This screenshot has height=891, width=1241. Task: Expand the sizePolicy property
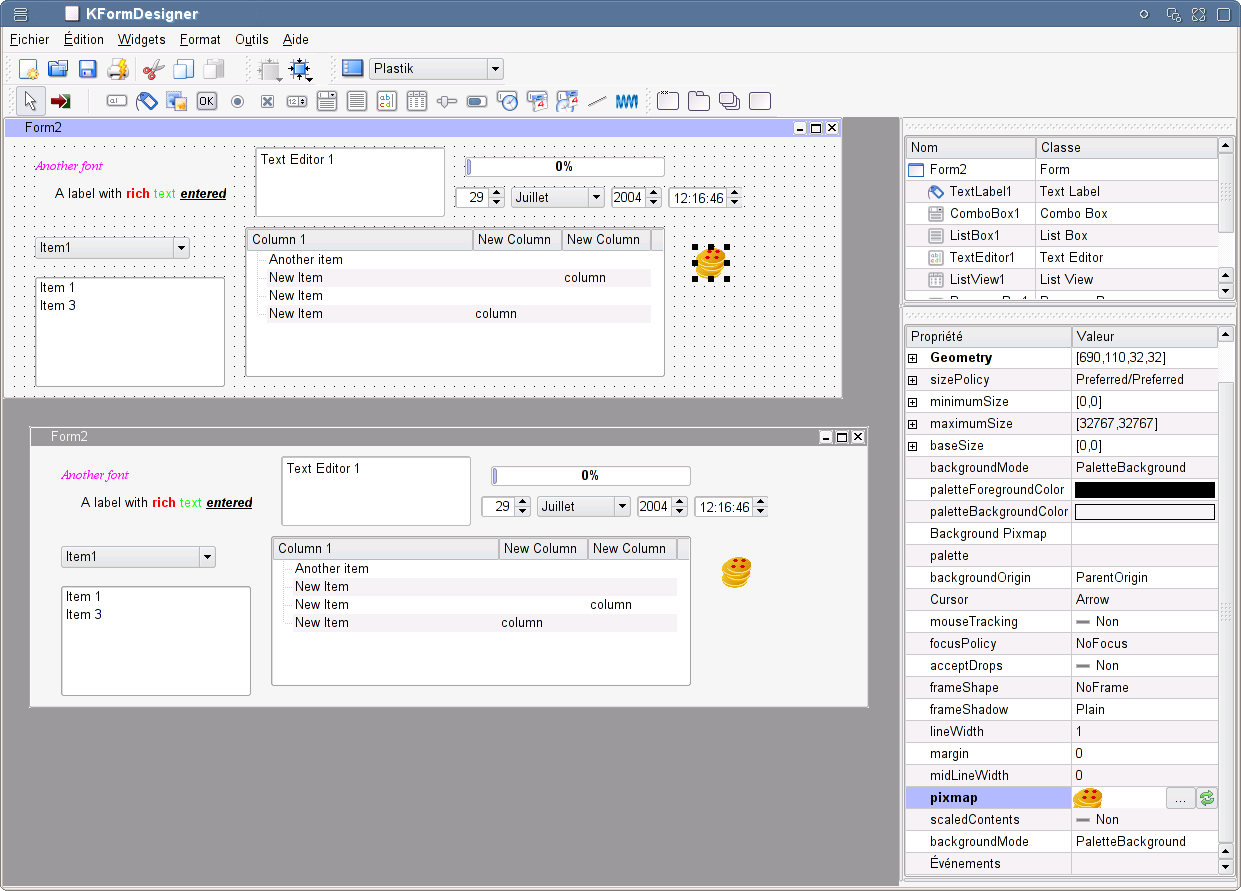912,379
